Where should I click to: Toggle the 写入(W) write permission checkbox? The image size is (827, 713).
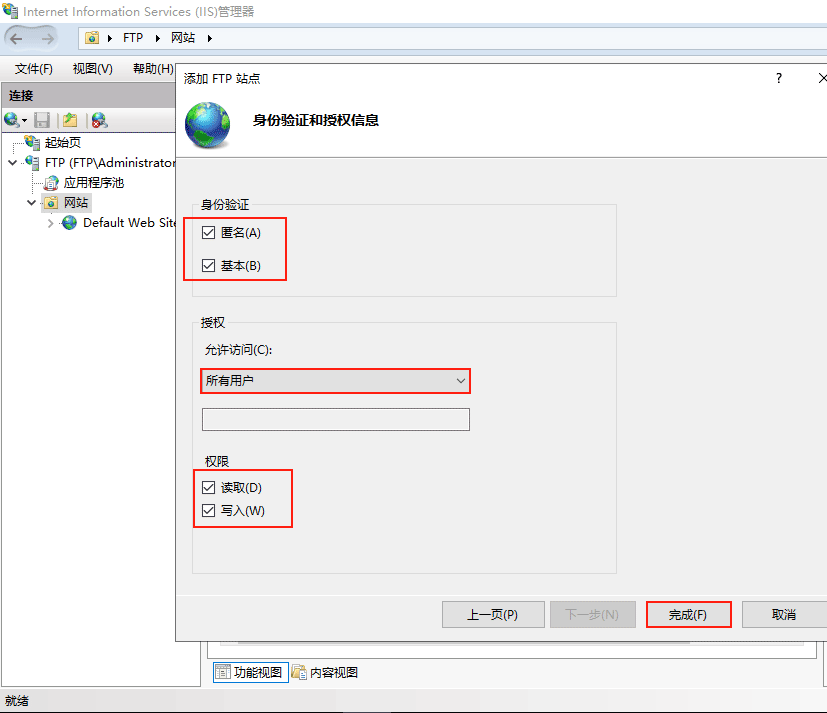pyautogui.click(x=208, y=510)
